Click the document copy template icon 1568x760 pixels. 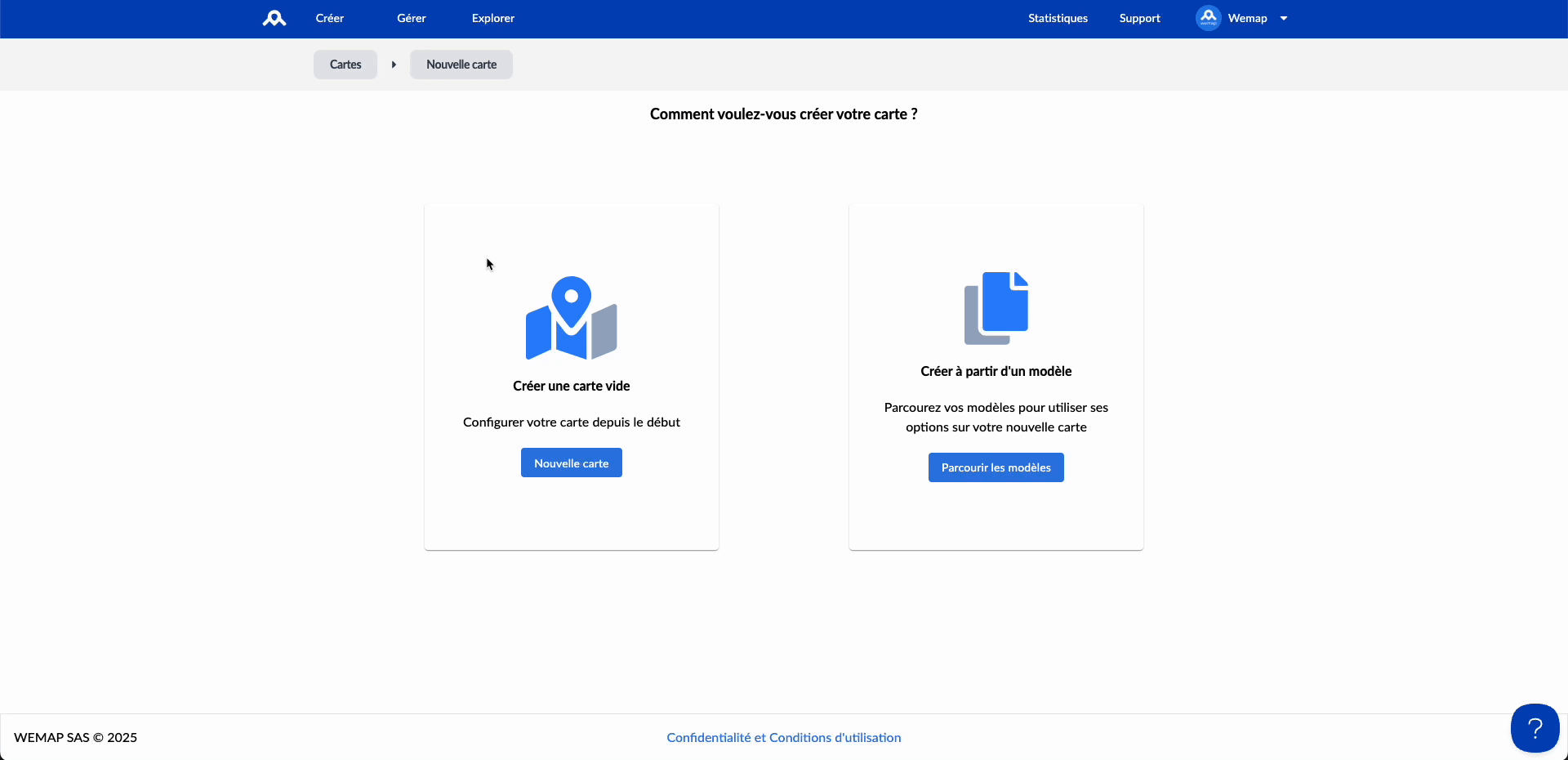coord(996,308)
